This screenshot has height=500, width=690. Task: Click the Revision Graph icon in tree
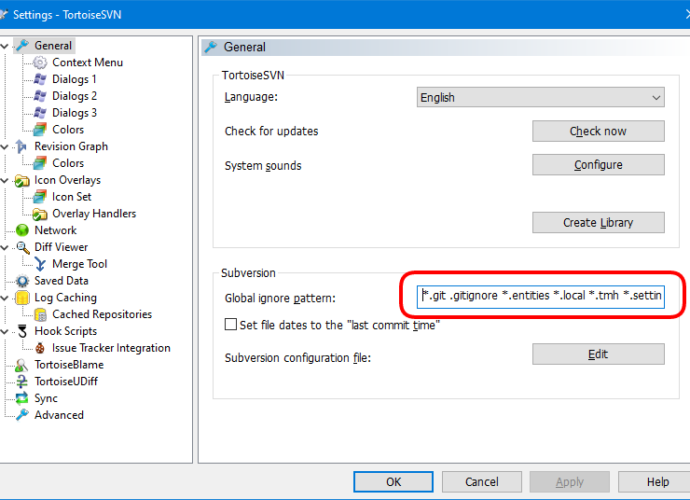(x=22, y=146)
